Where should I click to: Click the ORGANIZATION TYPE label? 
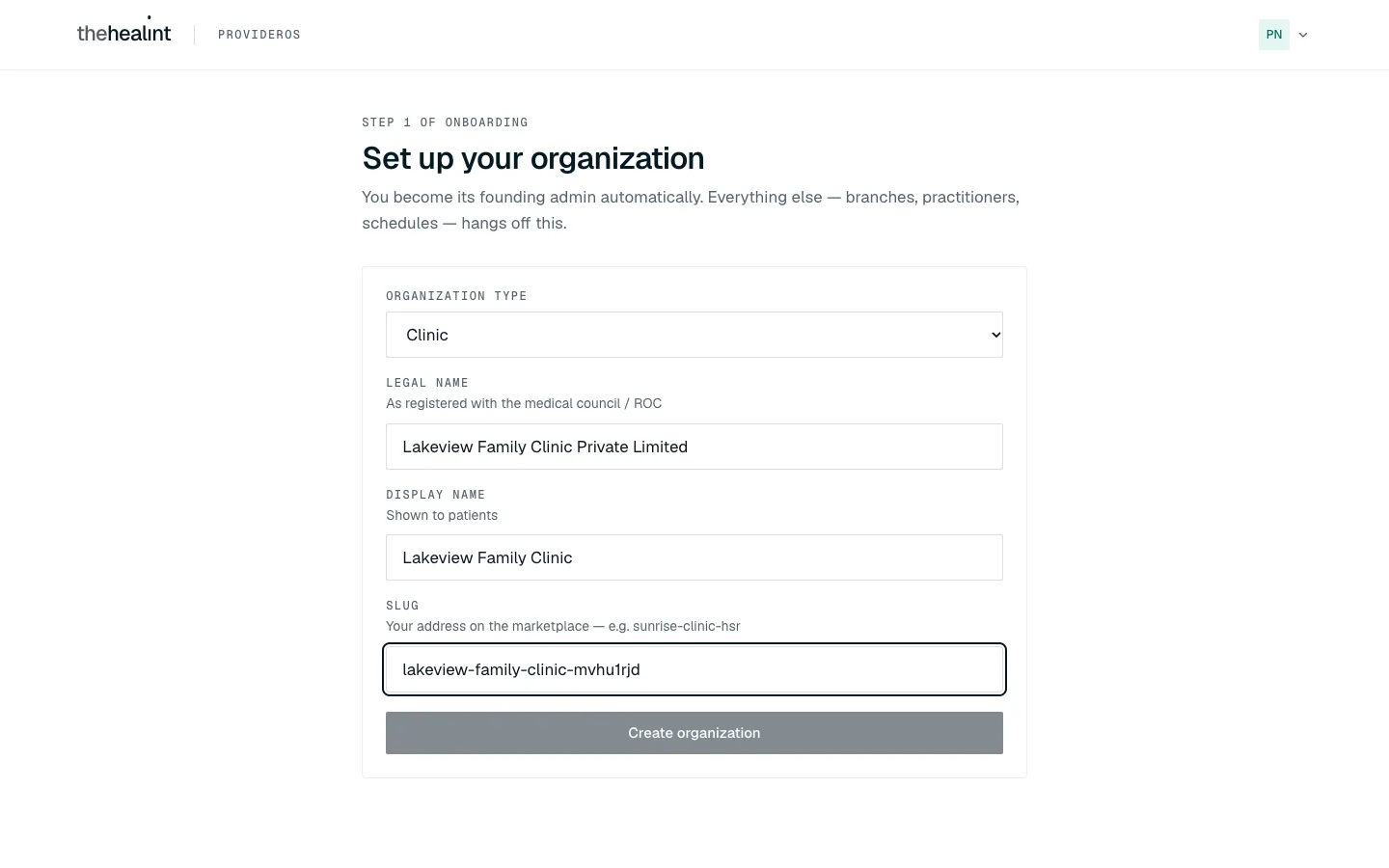click(456, 296)
